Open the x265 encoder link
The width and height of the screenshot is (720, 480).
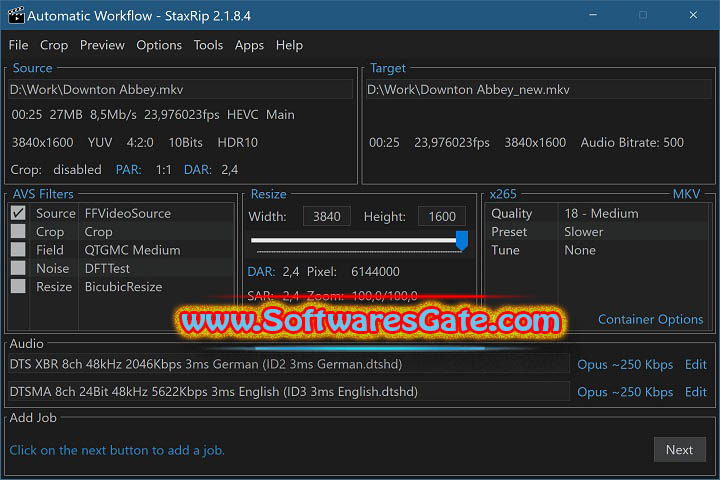[x=503, y=194]
